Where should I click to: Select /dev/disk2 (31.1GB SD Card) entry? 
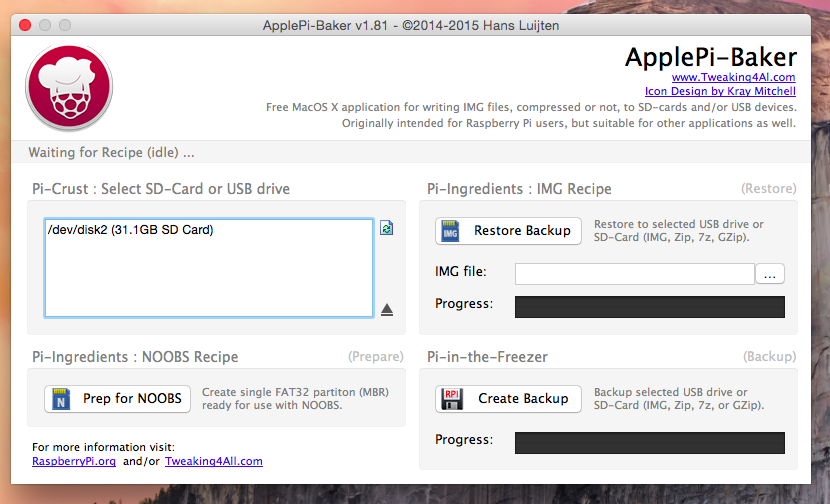(x=130, y=230)
